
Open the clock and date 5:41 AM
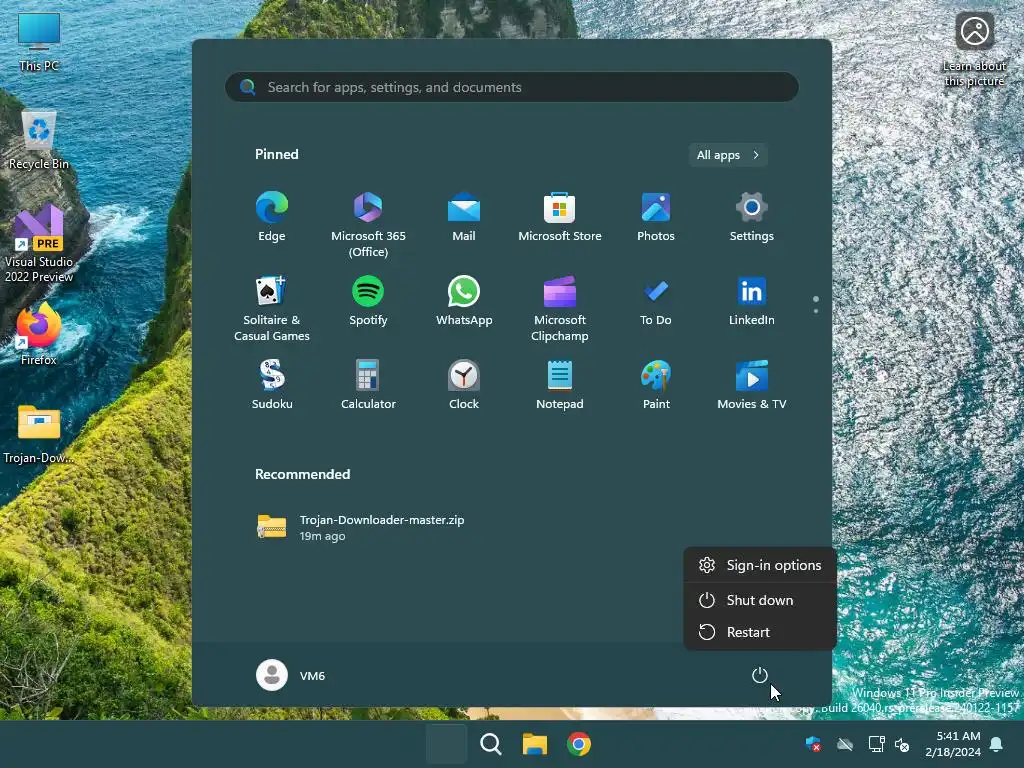pos(953,744)
